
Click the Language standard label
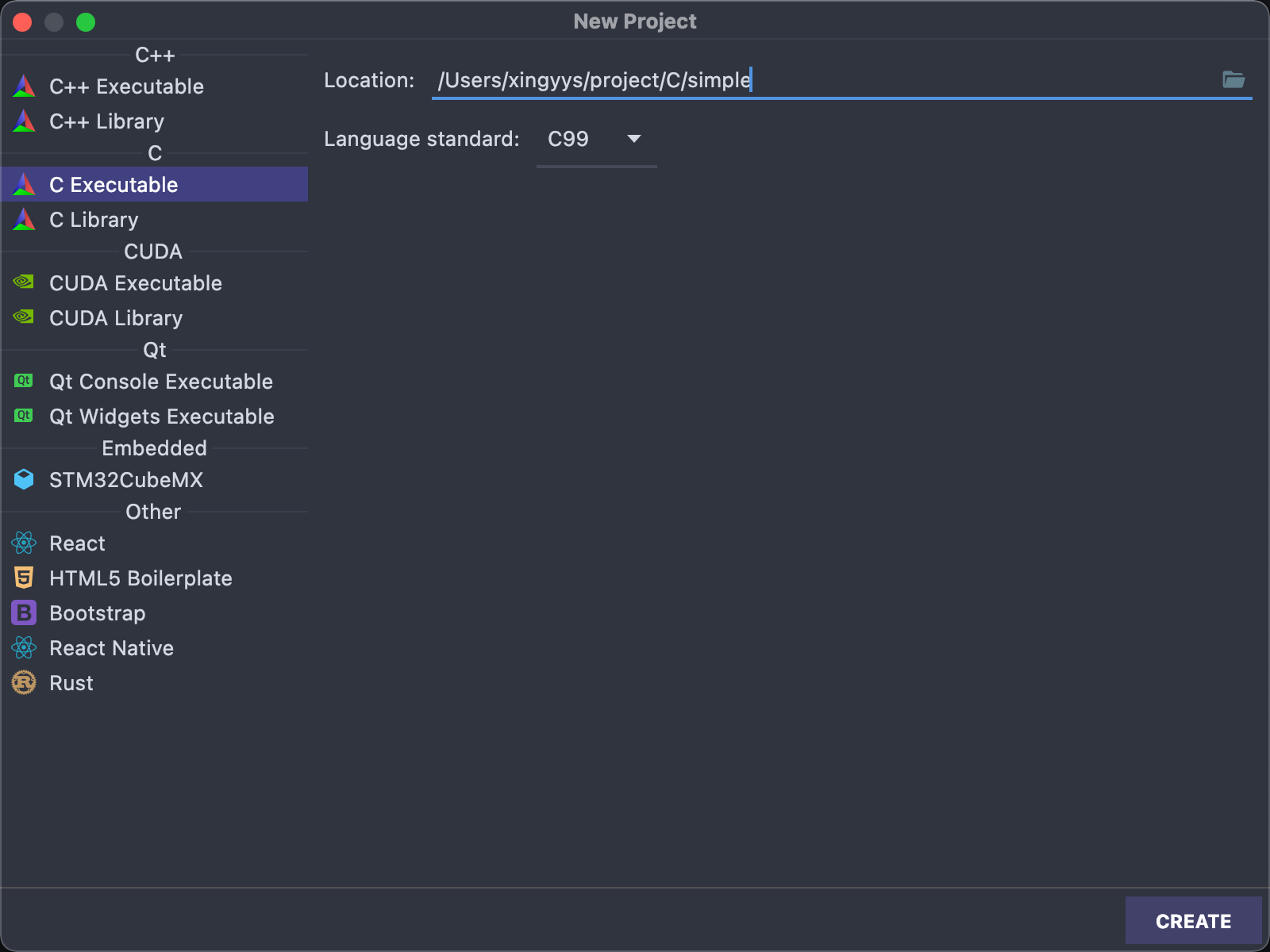tap(421, 139)
